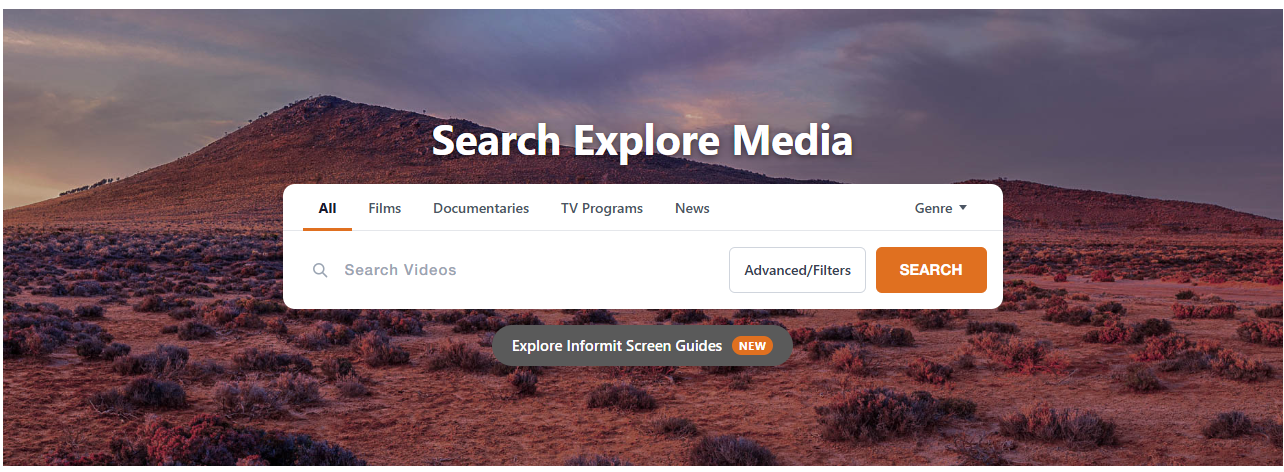Click the hill peak in the background photo
Screen dimensions: 1284x472
click(325, 100)
